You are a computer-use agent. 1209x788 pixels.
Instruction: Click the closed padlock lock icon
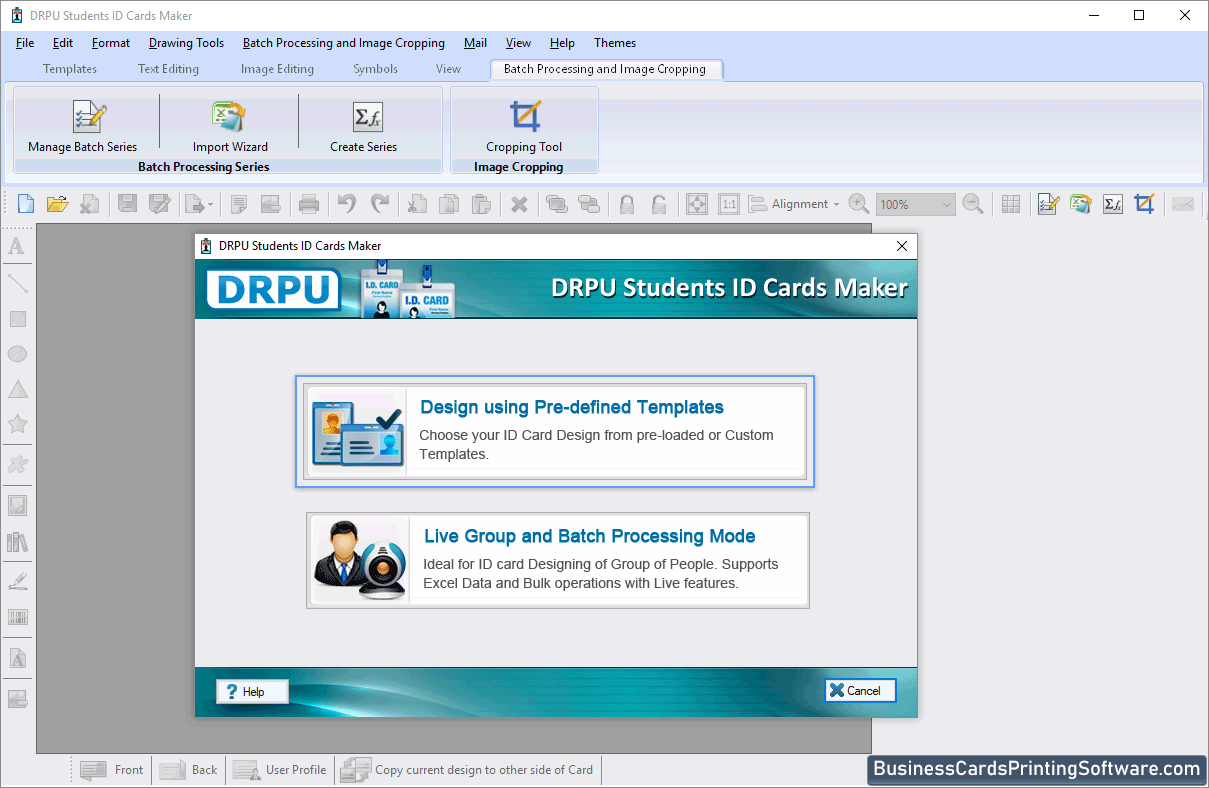[627, 204]
